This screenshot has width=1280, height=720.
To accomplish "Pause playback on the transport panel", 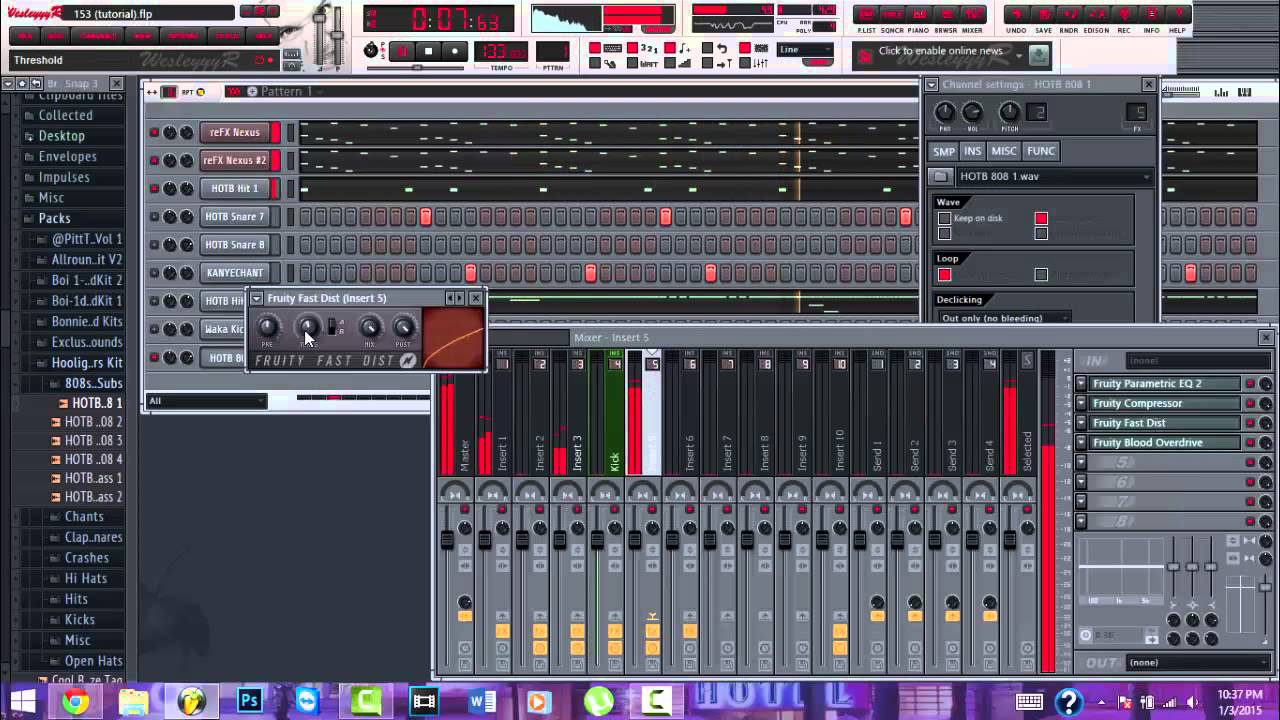I will 403,51.
